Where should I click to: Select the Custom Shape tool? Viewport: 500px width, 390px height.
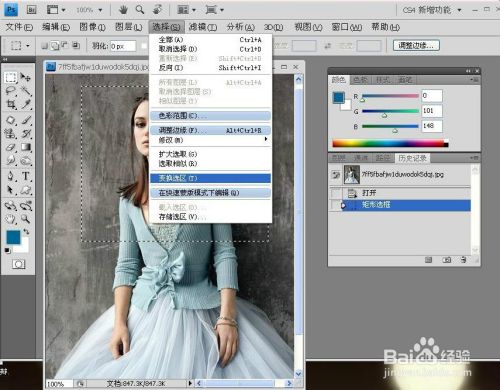[x=26, y=190]
